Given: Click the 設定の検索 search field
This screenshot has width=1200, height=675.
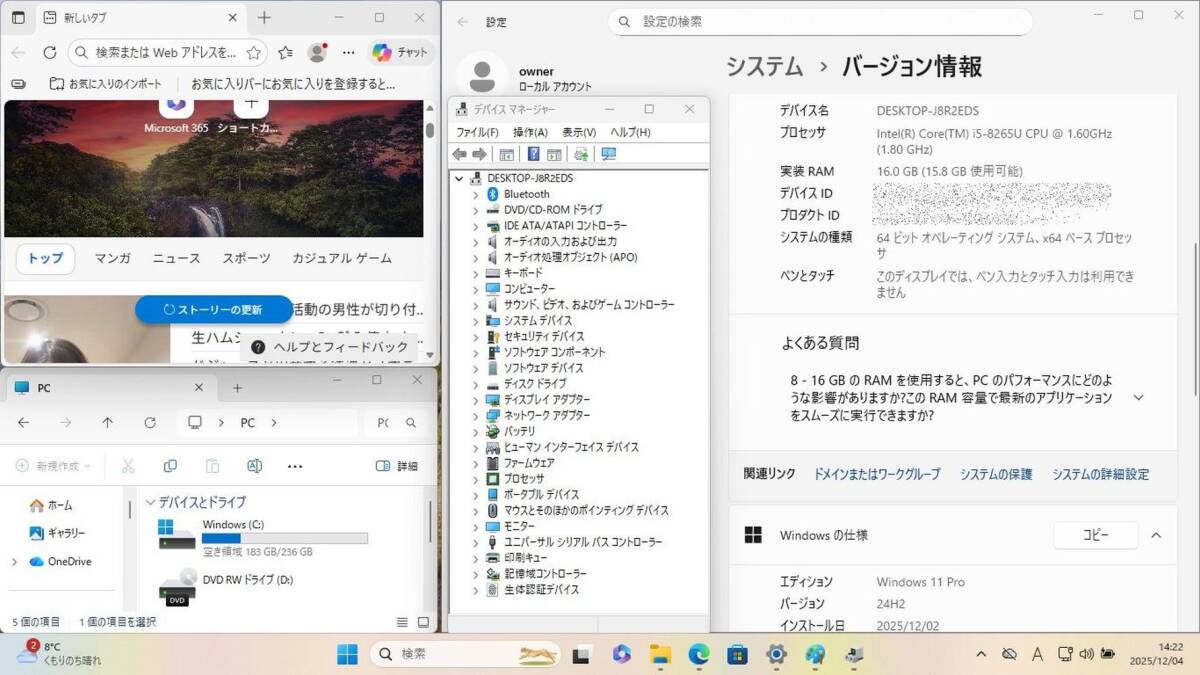Looking at the screenshot, I should (830, 21).
